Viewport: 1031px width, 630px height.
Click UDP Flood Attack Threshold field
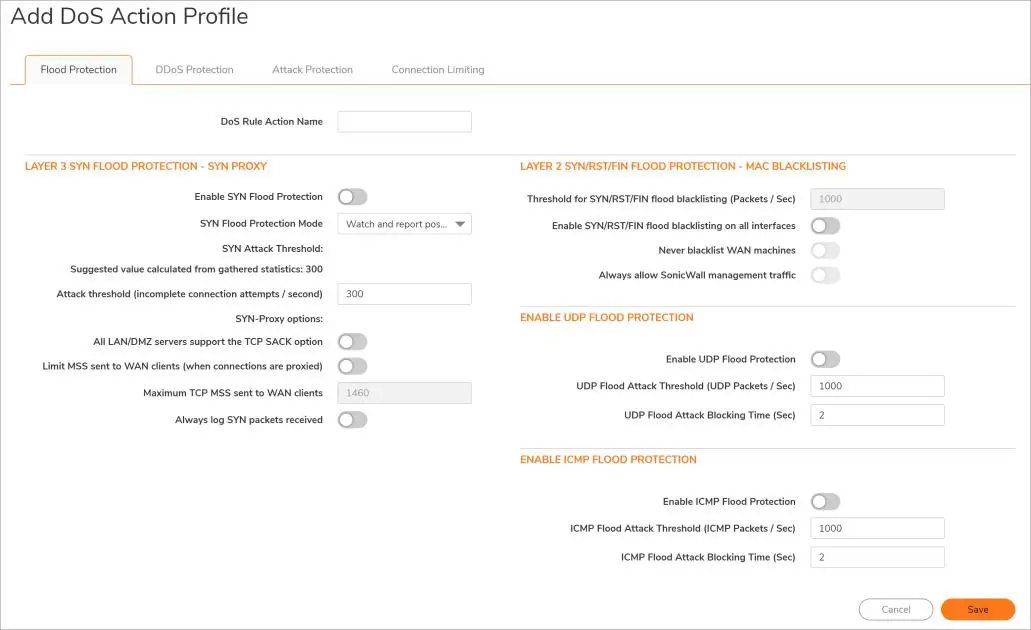[x=877, y=386]
